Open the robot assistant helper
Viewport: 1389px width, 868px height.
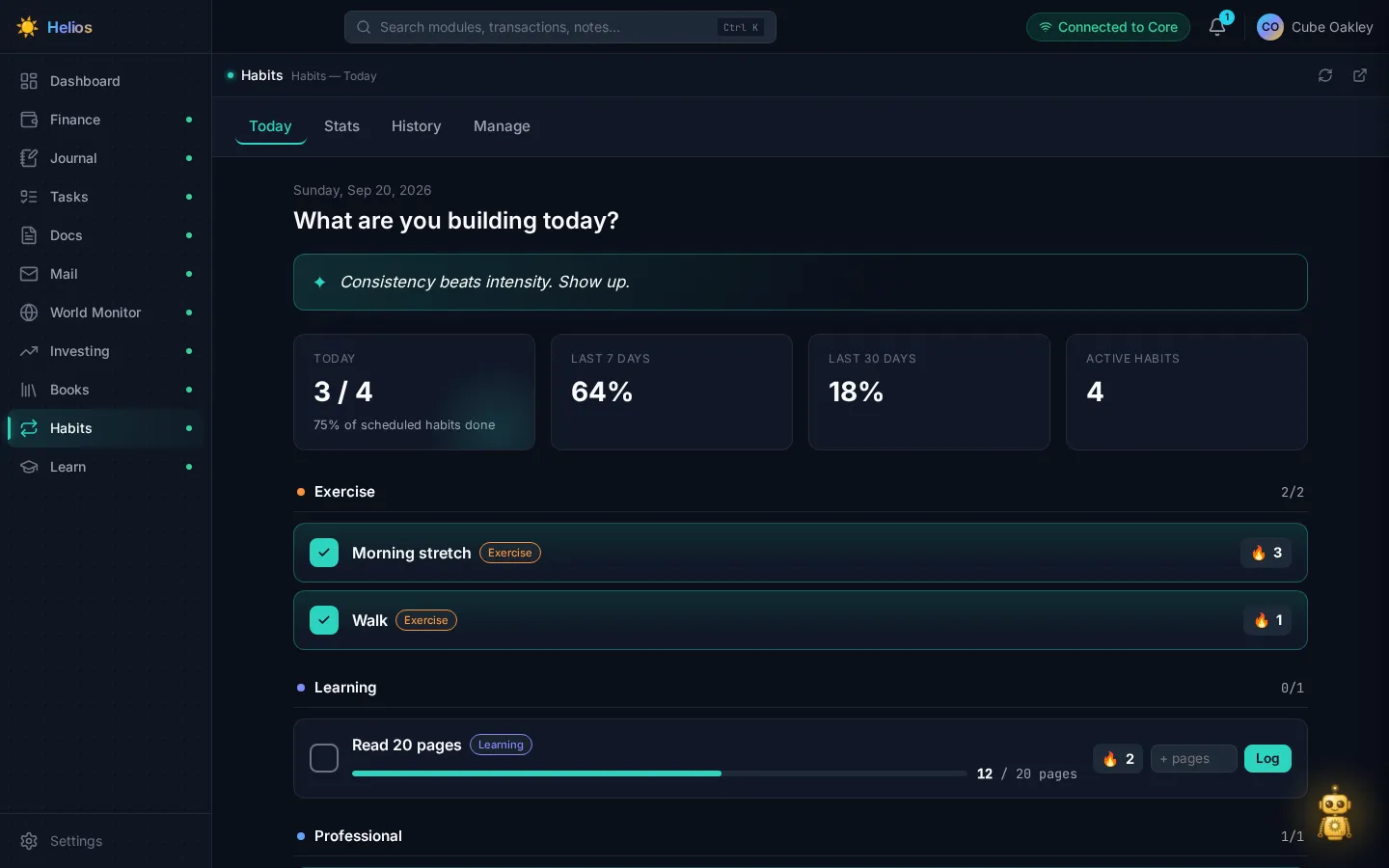(1335, 813)
